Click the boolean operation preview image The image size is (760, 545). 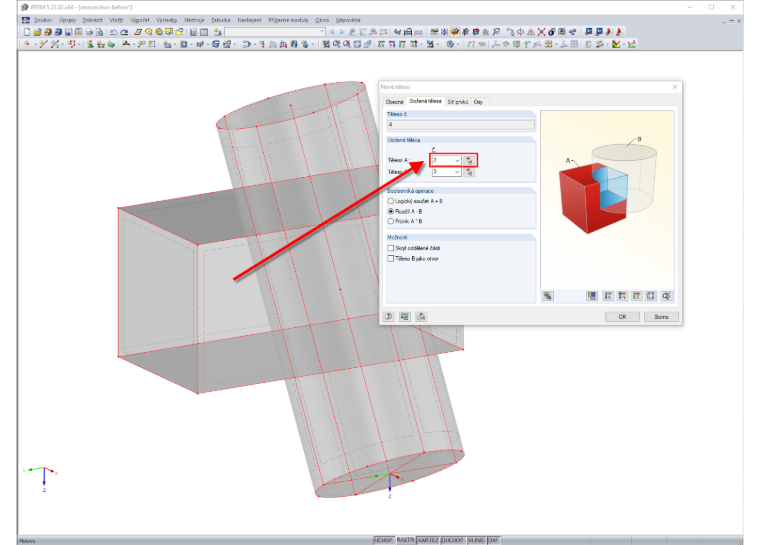(x=607, y=200)
